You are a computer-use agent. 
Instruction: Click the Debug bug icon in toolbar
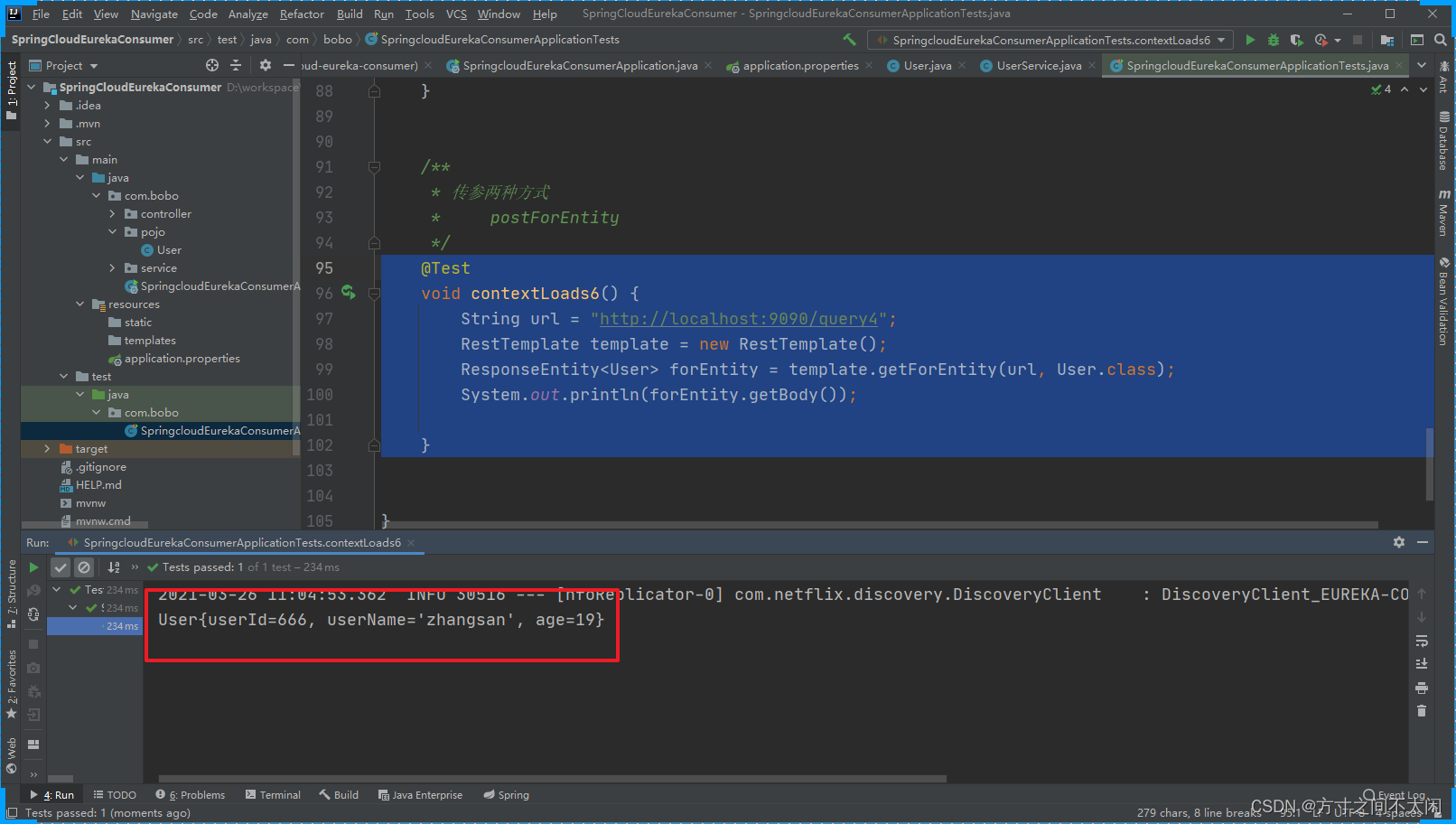pyautogui.click(x=1274, y=40)
